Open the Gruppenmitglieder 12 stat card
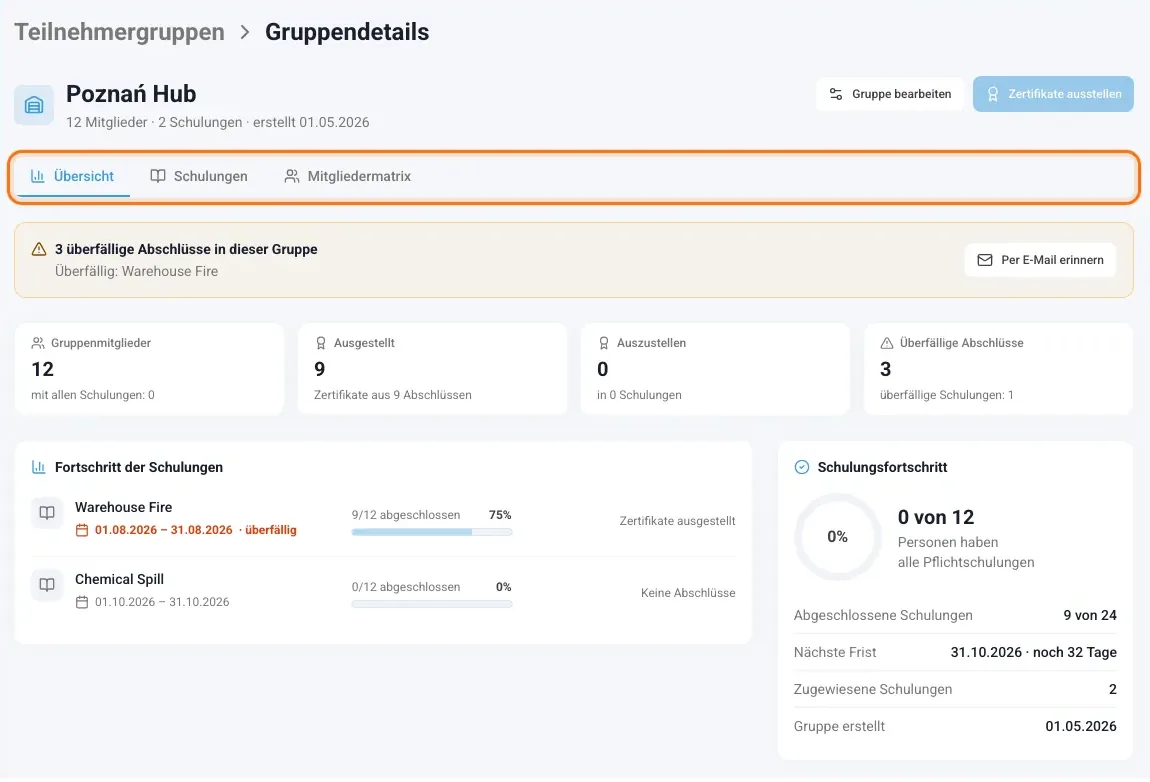Screen dimensions: 1150x782 (x=149, y=369)
